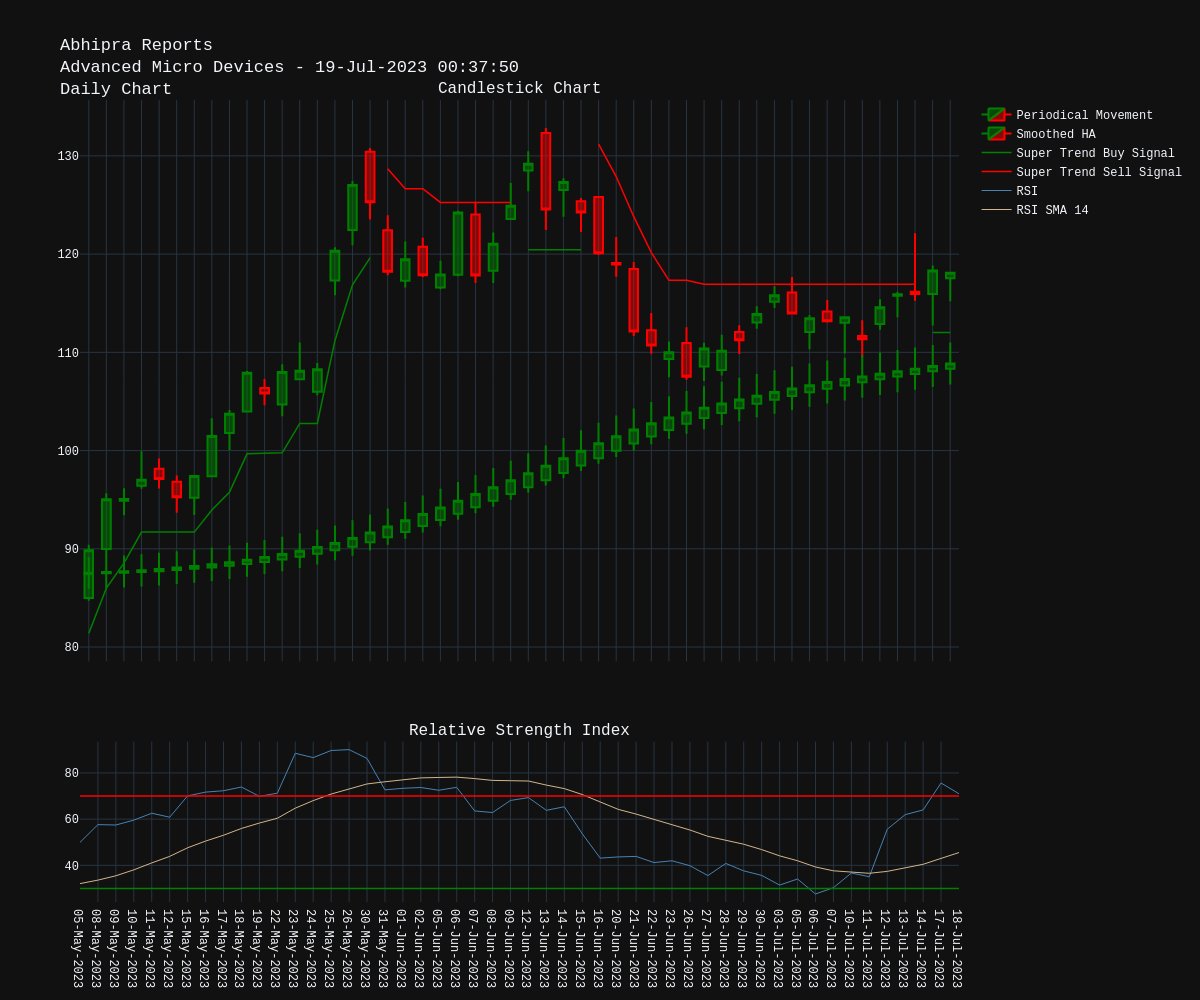The image size is (1200, 1000).
Task: Click the green oversold line in RSI chart
Action: (x=519, y=888)
